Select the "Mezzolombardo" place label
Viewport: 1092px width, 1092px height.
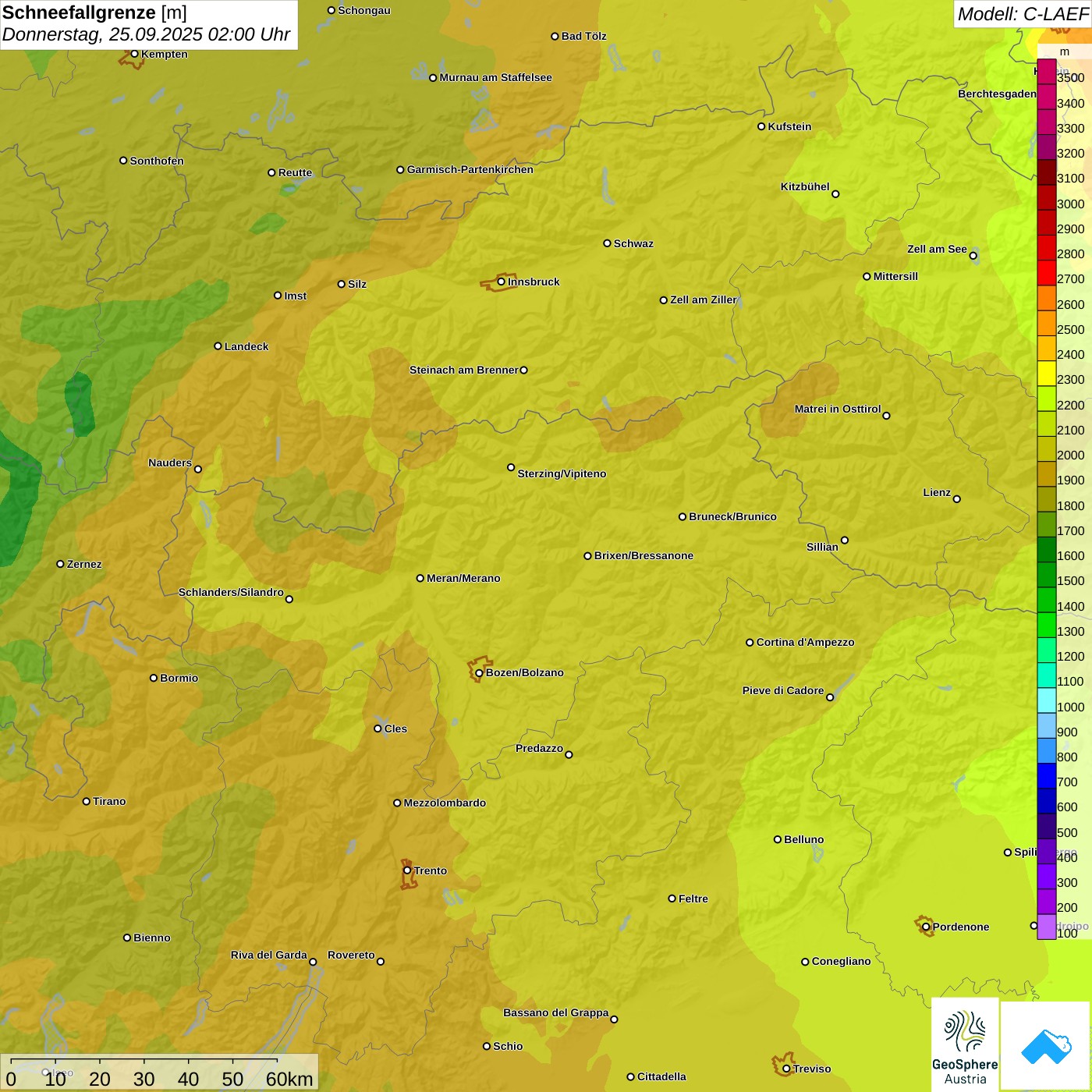(445, 803)
